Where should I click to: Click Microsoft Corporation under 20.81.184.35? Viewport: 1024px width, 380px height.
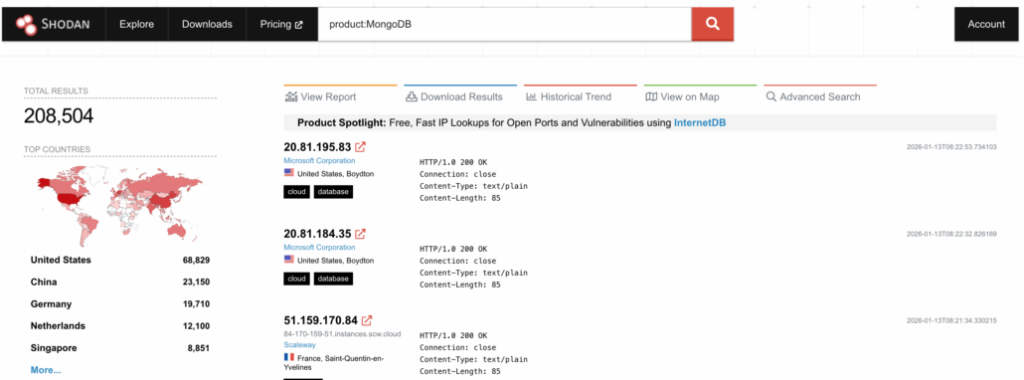pyautogui.click(x=319, y=247)
